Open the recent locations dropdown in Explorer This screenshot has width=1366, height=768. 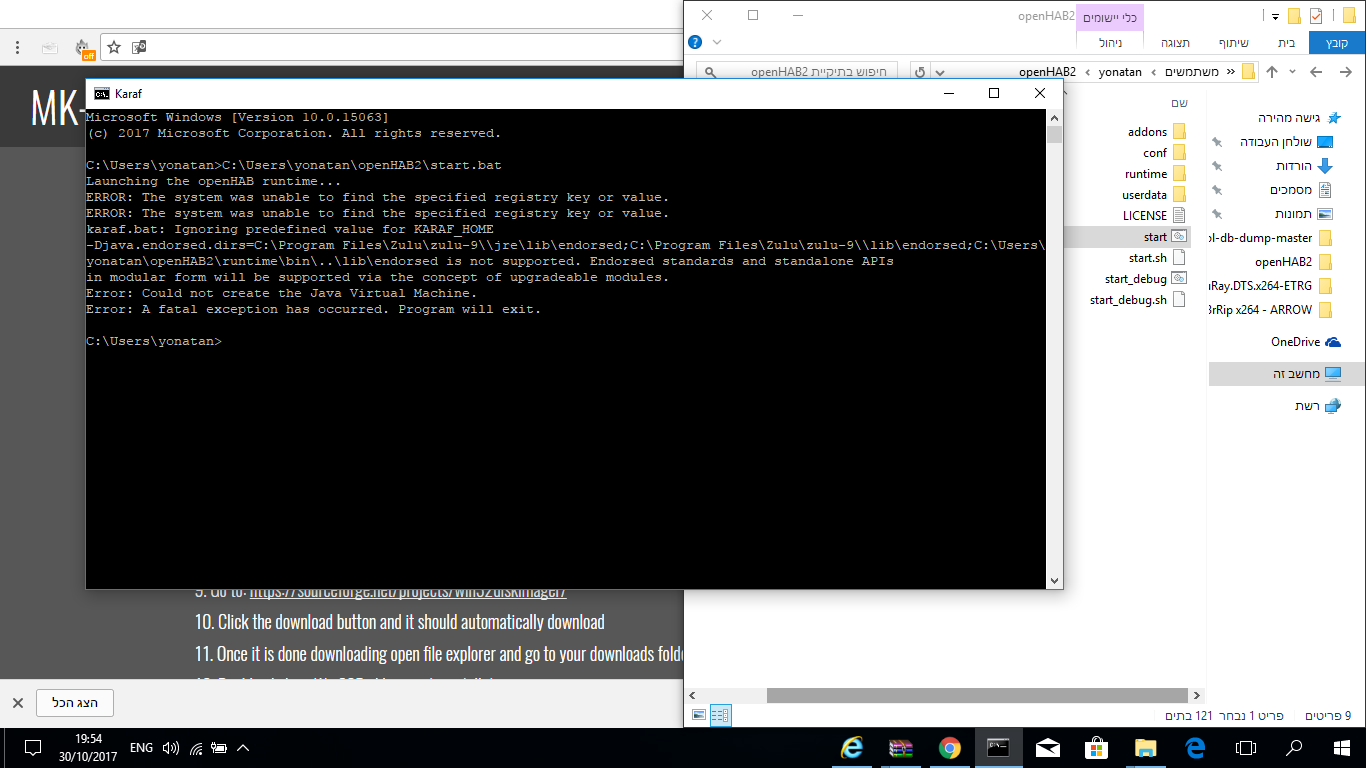[1293, 72]
